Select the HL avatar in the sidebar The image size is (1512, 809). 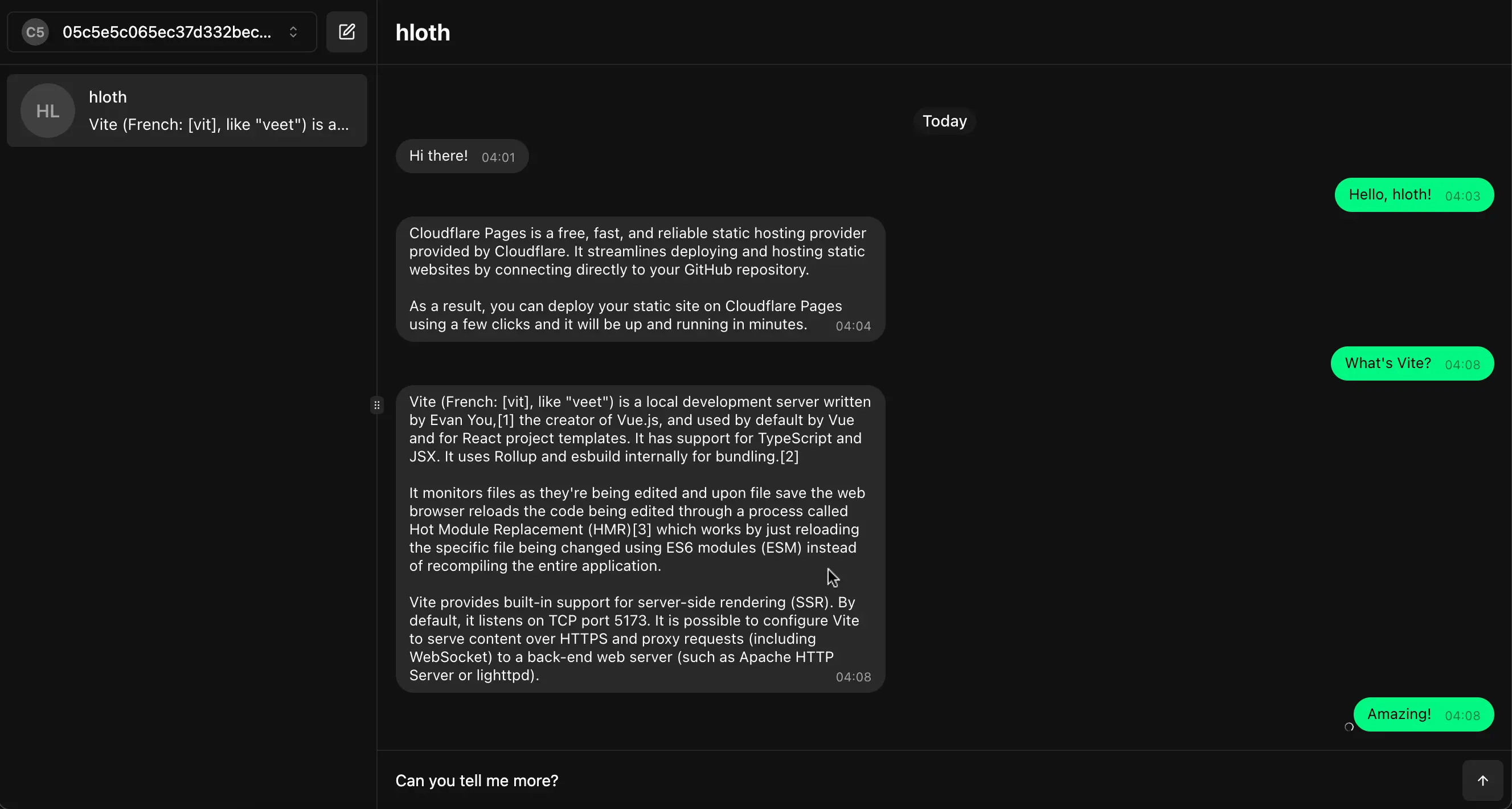click(x=46, y=111)
